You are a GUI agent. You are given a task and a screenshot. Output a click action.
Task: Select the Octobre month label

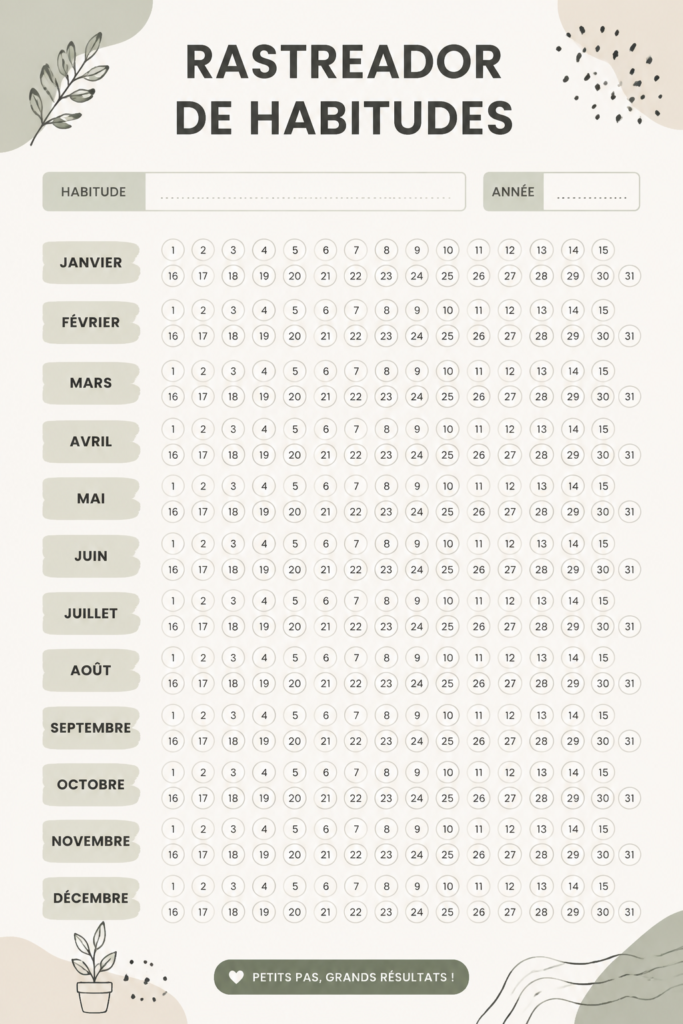pos(91,784)
